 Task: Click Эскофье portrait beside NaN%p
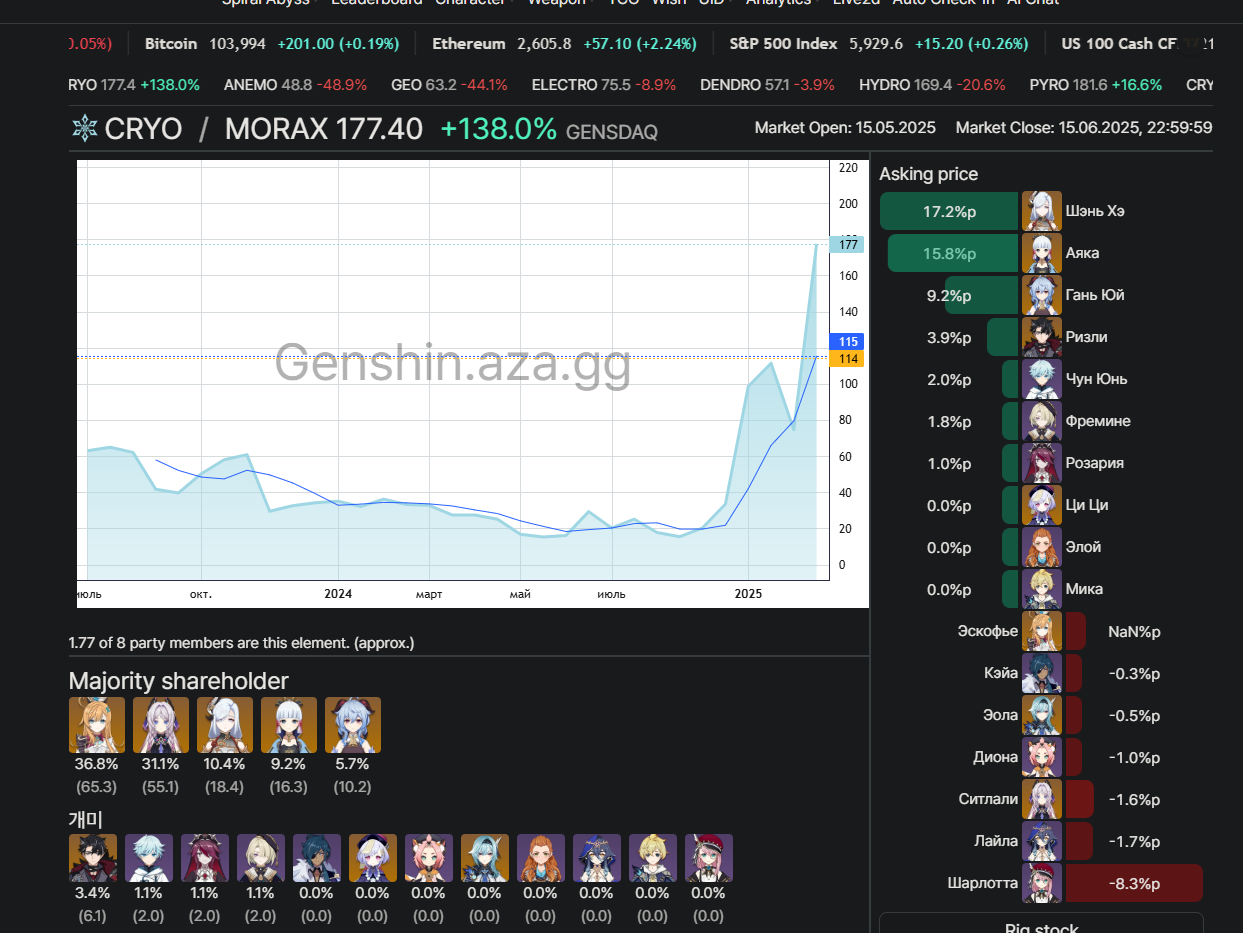1042,631
